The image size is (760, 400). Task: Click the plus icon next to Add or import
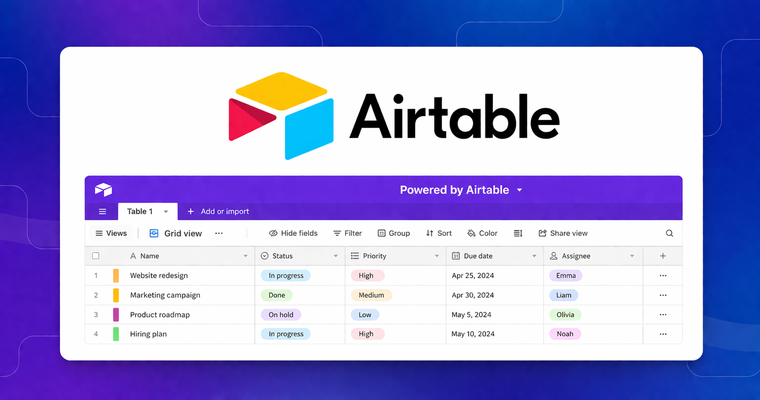190,211
